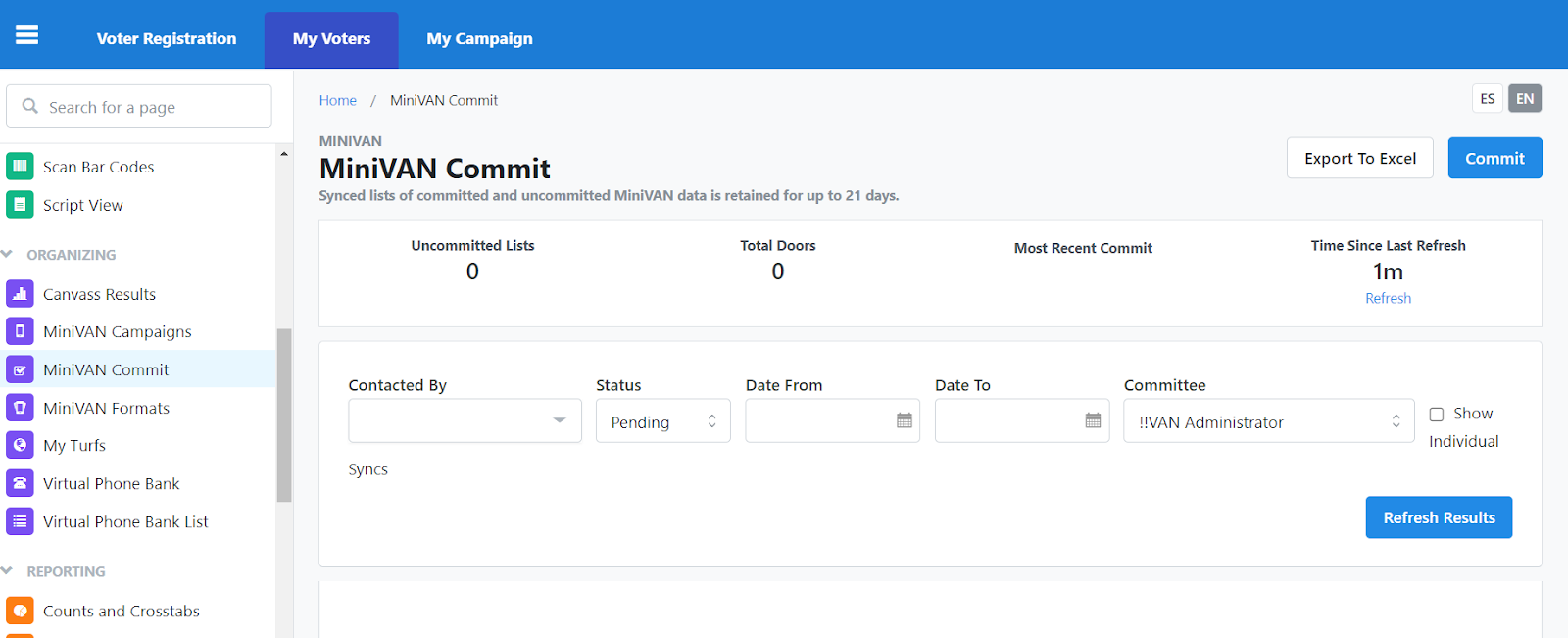
Task: Select MiniVAN Commit in sidebar
Action: point(138,369)
